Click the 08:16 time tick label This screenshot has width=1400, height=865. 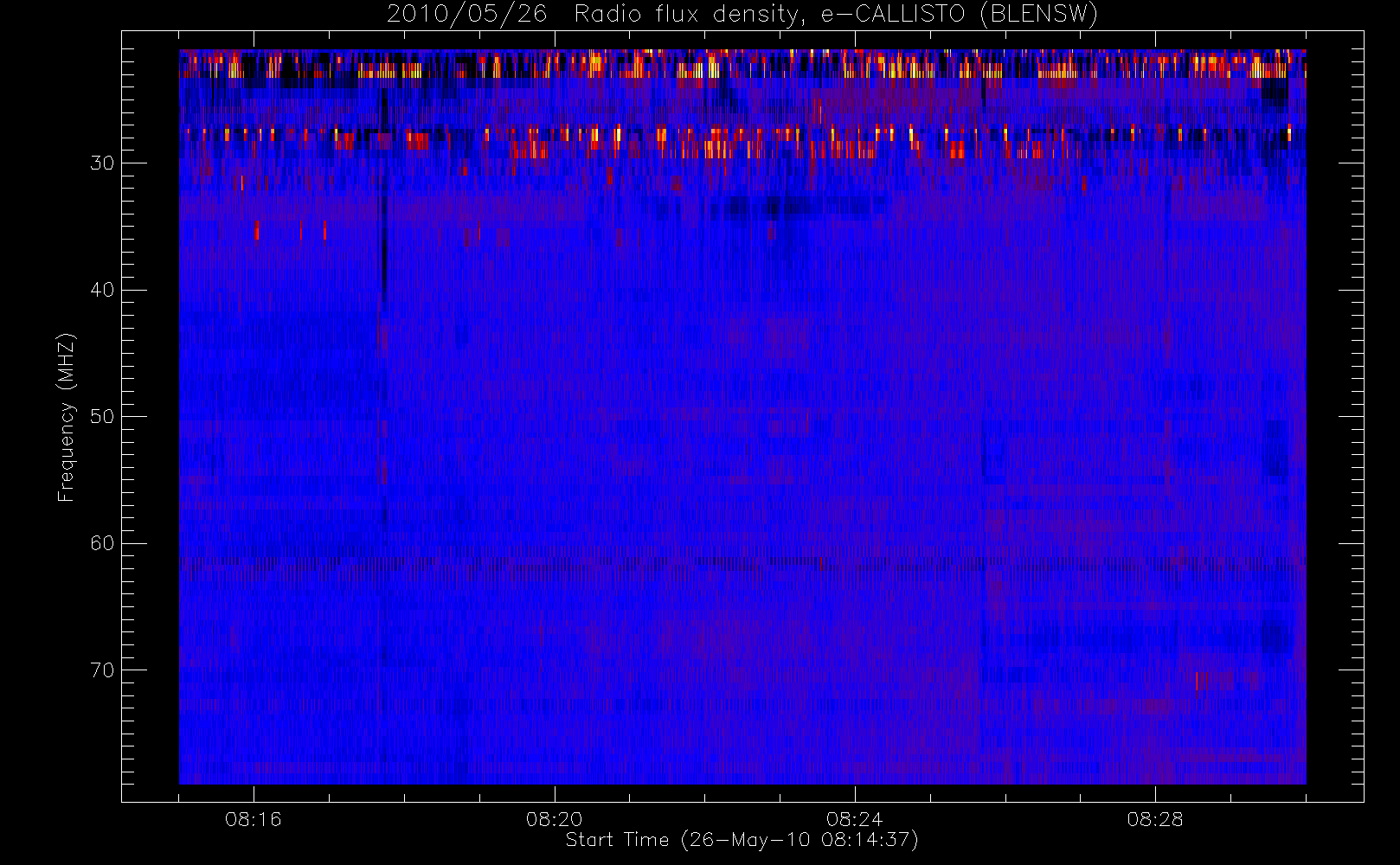pos(254,819)
